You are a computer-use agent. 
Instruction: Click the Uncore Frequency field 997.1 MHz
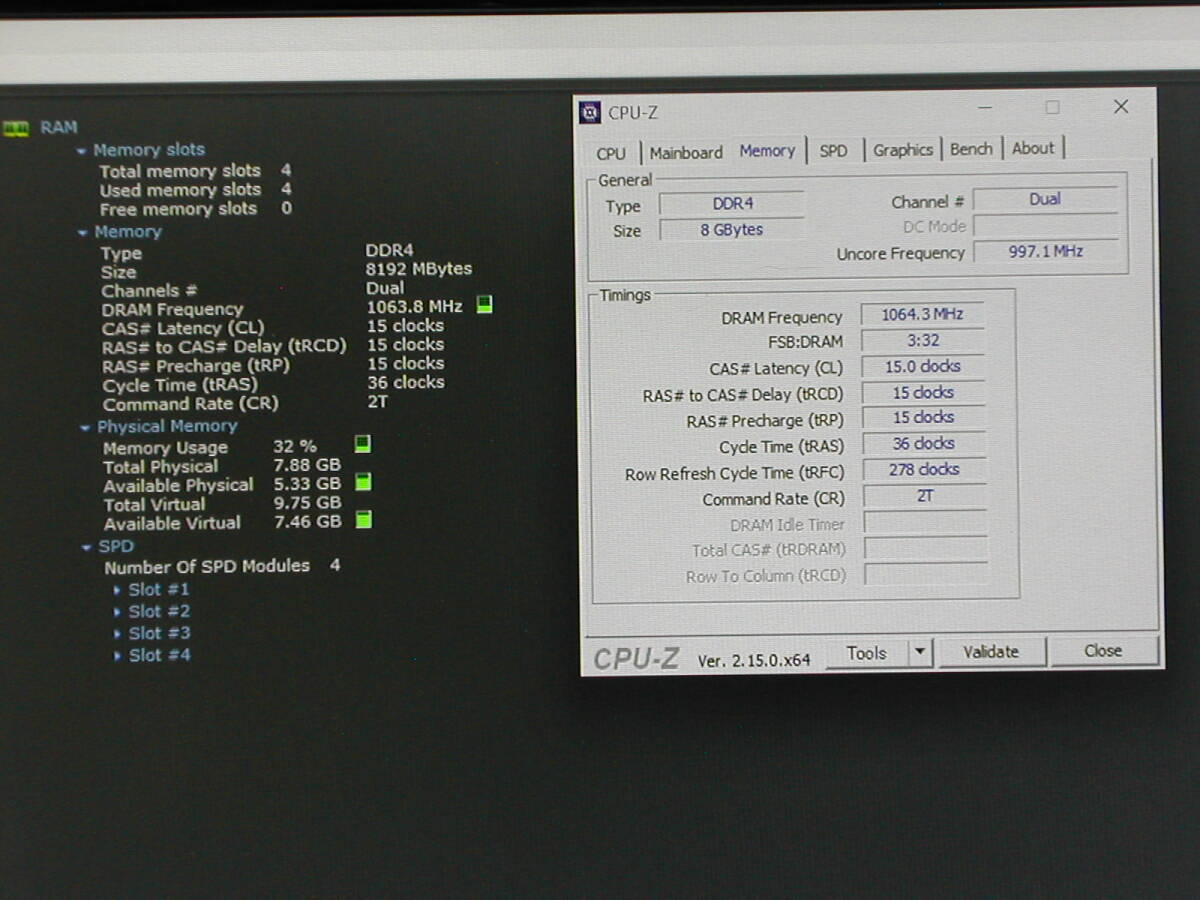(x=1045, y=251)
